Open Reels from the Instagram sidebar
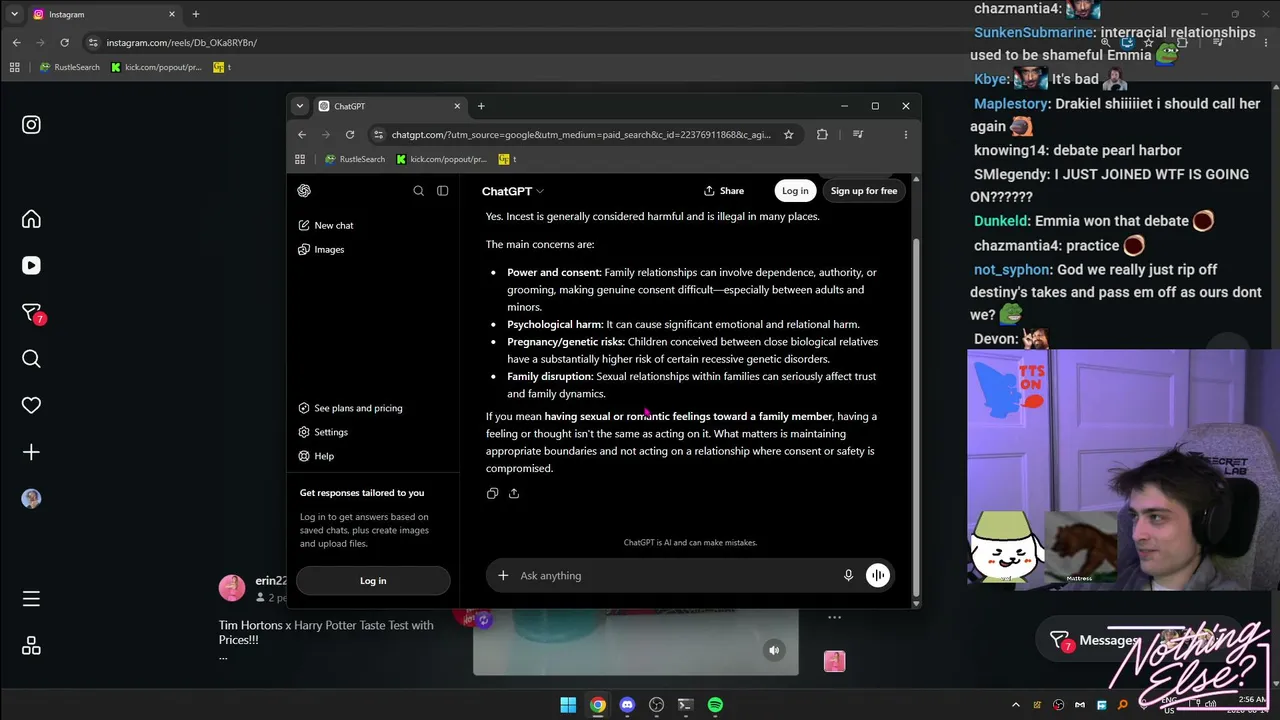Image resolution: width=1280 pixels, height=720 pixels. tap(31, 265)
